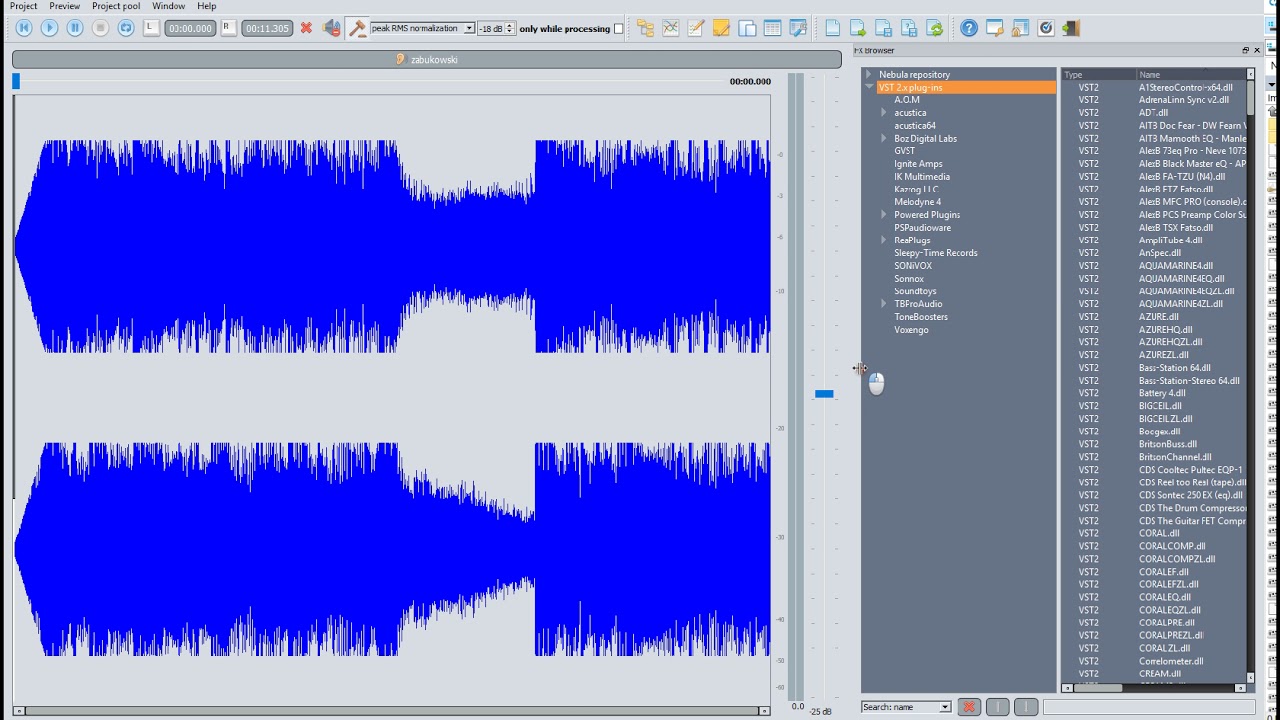The height and width of the screenshot is (720, 1280).
Task: Click the document with green arrow icon
Action: point(858,28)
